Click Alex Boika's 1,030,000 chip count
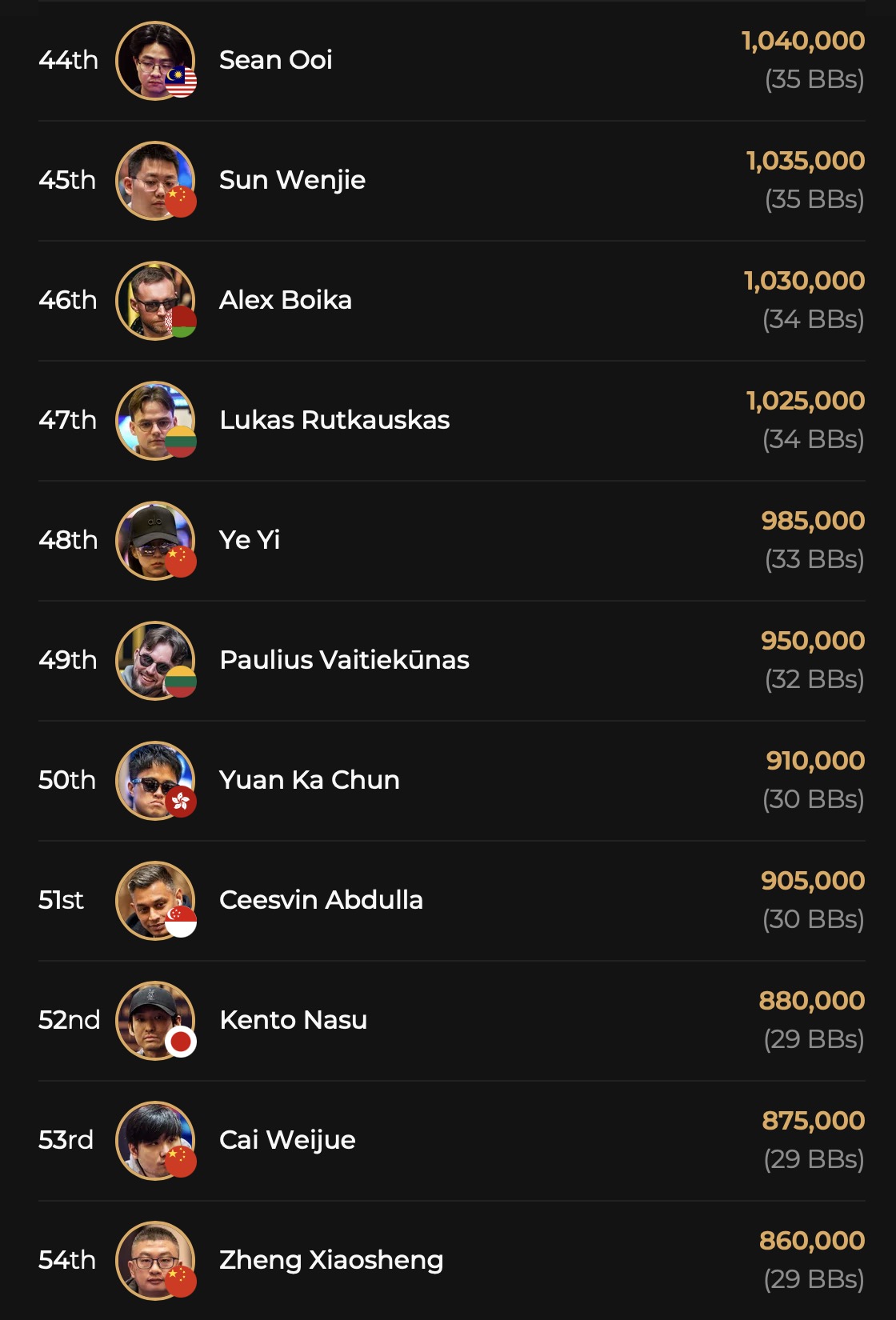This screenshot has height=1320, width=896. pos(804,281)
